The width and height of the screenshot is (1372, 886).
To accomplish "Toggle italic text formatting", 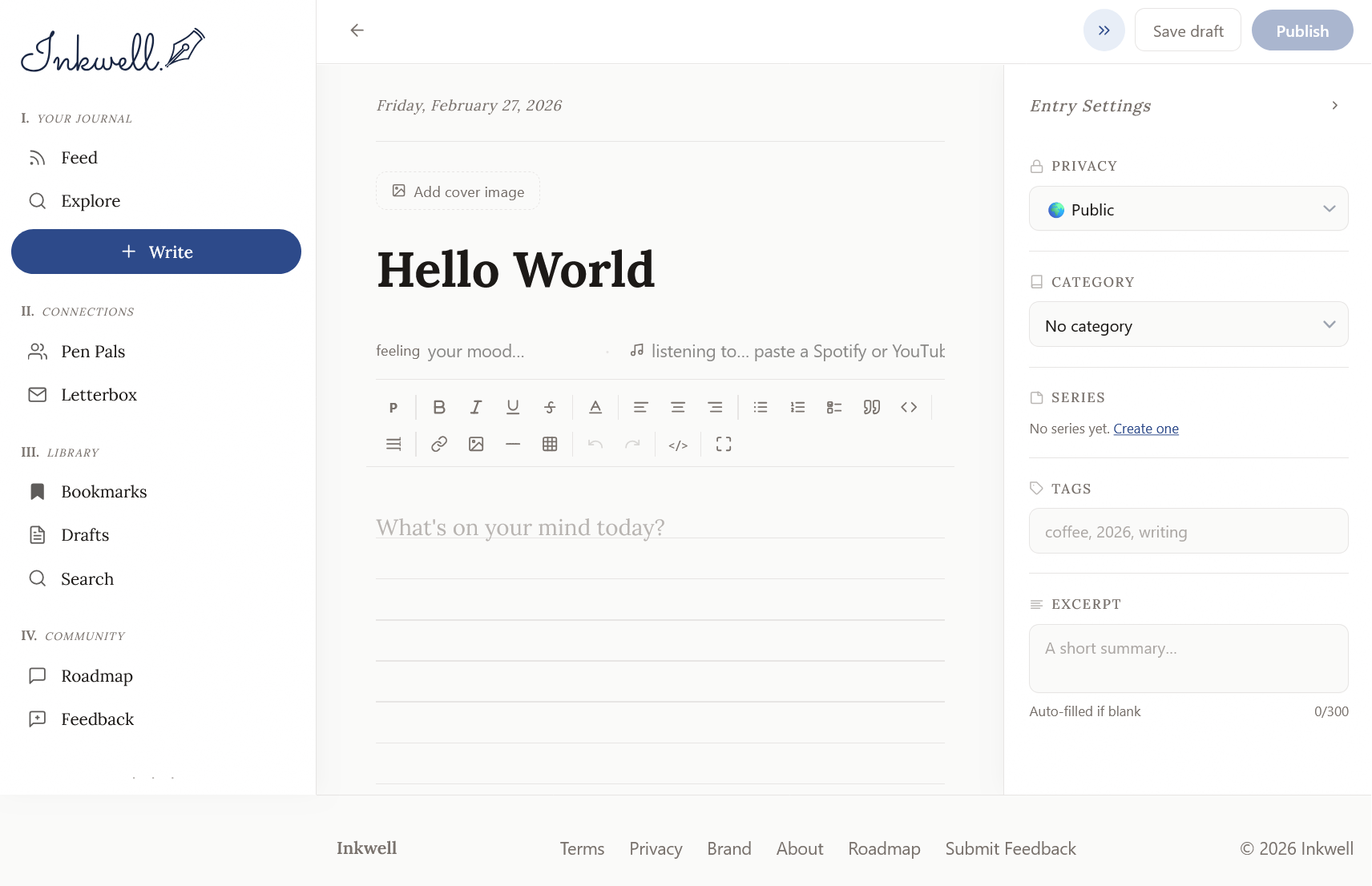I will tap(476, 407).
